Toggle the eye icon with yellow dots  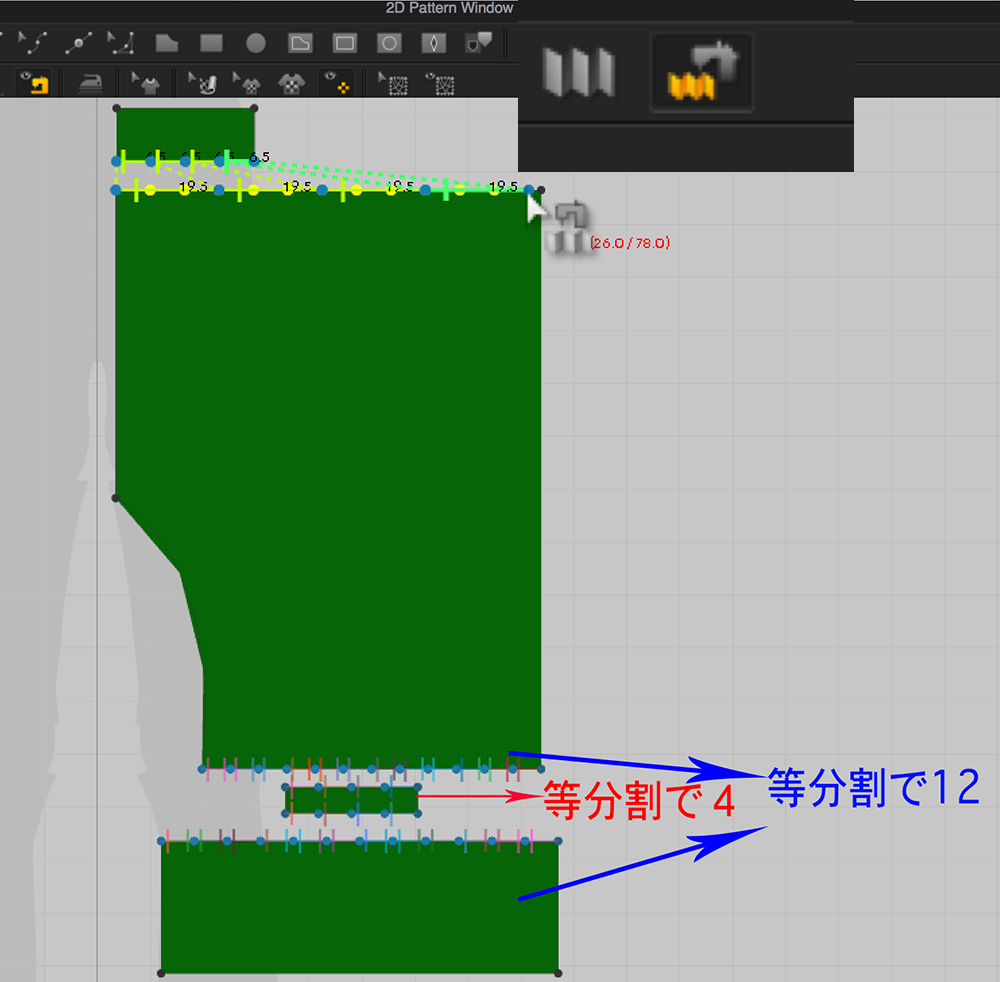coord(335,84)
